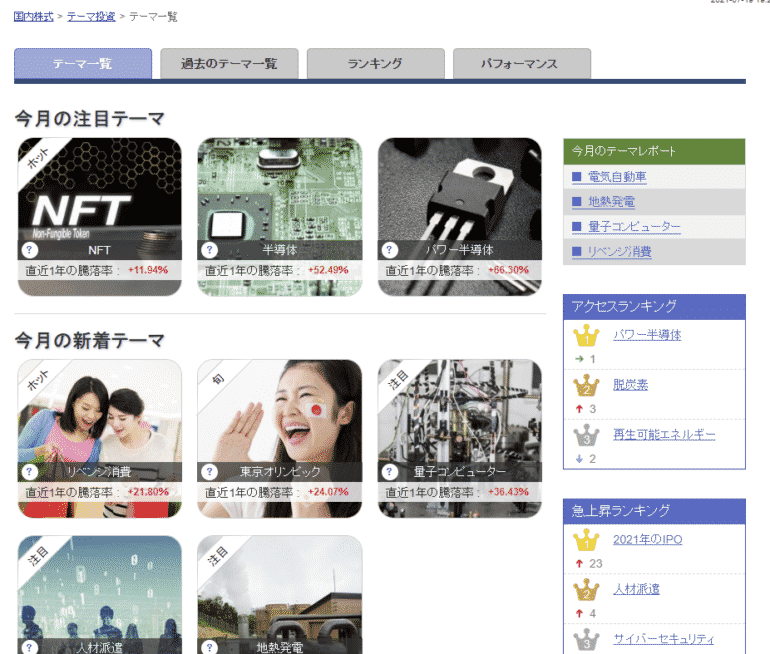The height and width of the screenshot is (654, 770).
Task: Click gold crown beside パワー半導体 ranking
Action: pos(586,336)
